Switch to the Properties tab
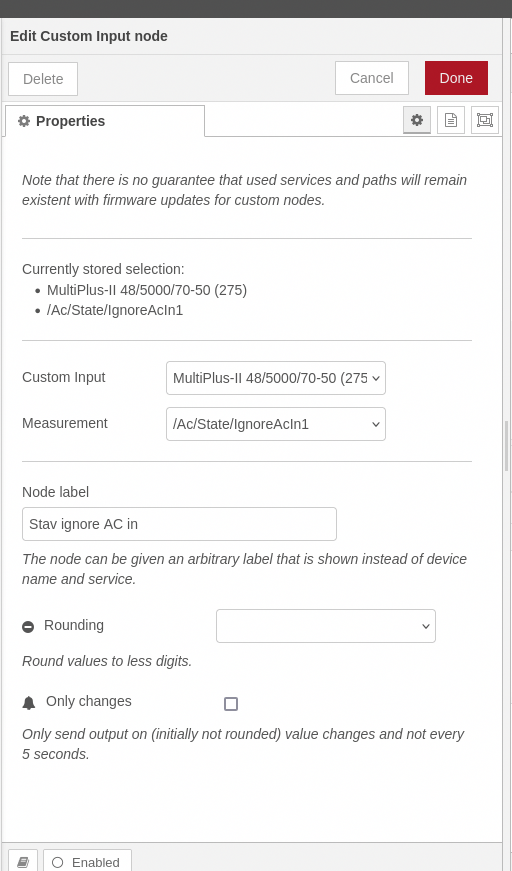The height and width of the screenshot is (871, 512). (105, 121)
